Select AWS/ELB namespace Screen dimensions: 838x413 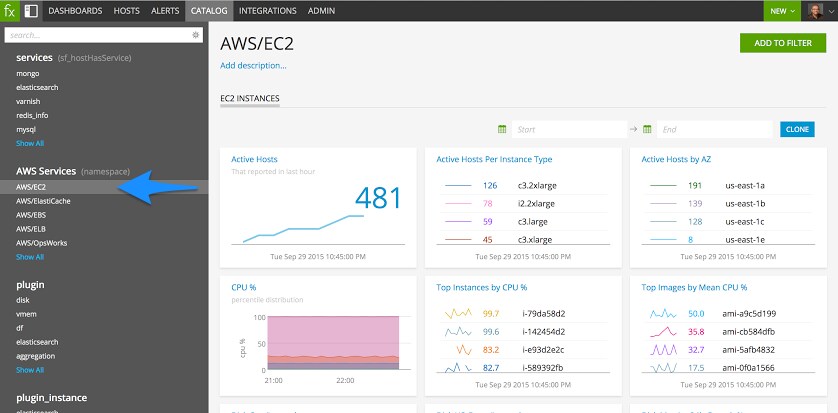click(31, 229)
